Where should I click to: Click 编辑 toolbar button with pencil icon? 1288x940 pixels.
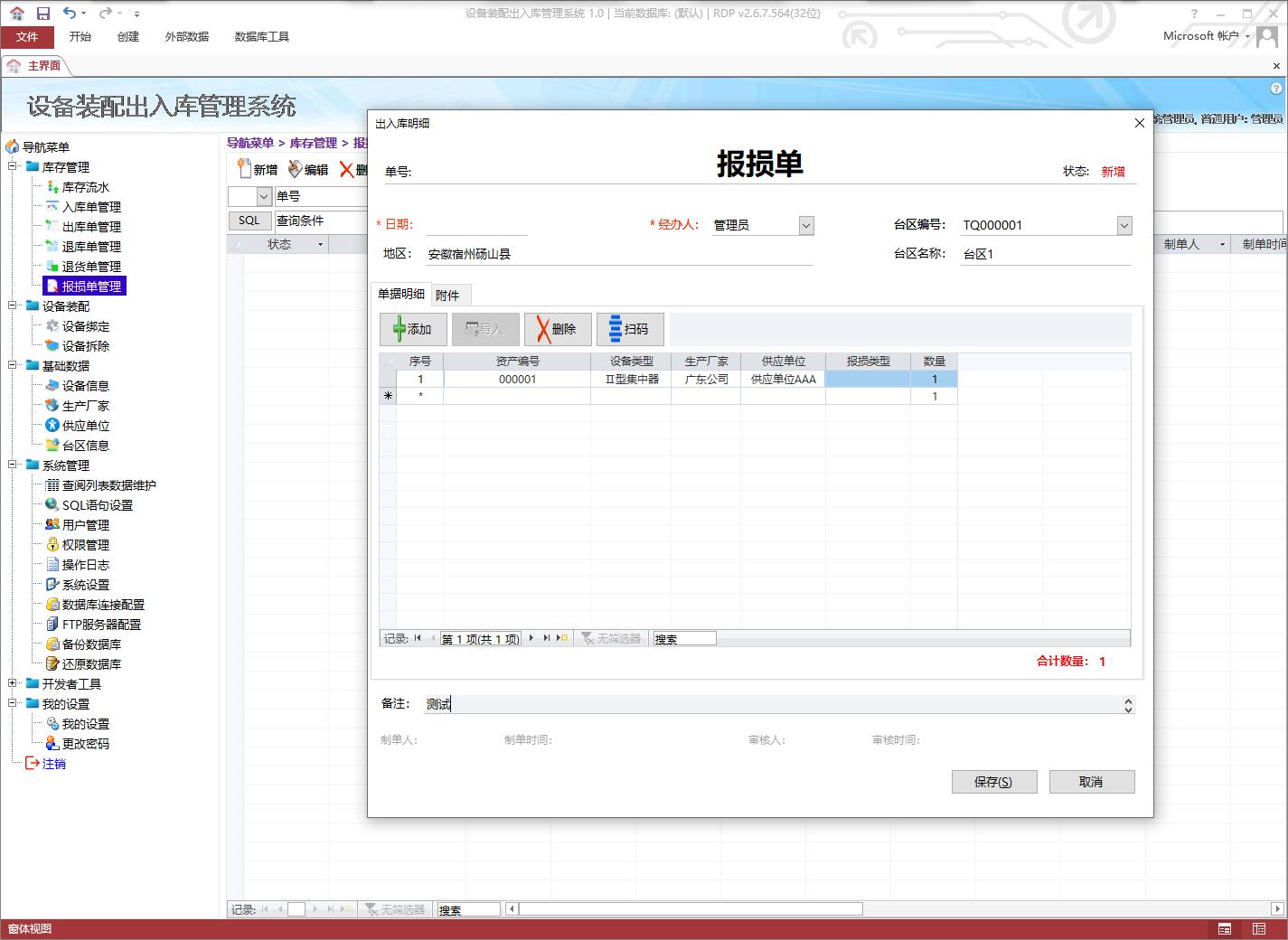click(308, 169)
